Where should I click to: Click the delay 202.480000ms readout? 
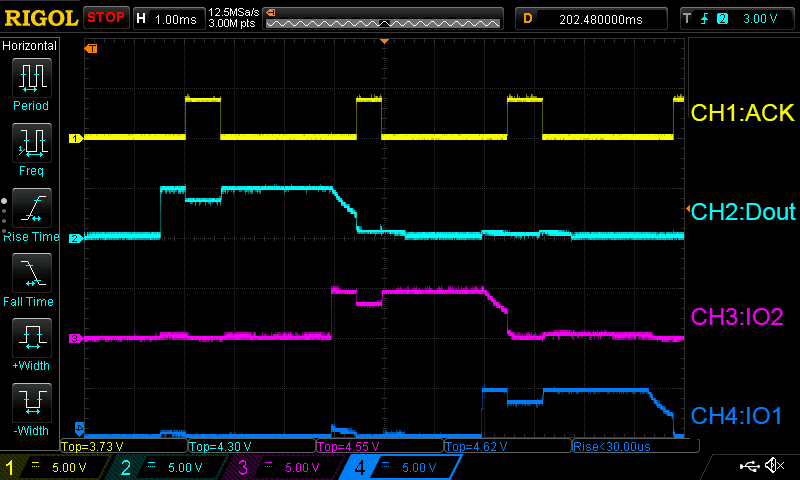pyautogui.click(x=591, y=19)
